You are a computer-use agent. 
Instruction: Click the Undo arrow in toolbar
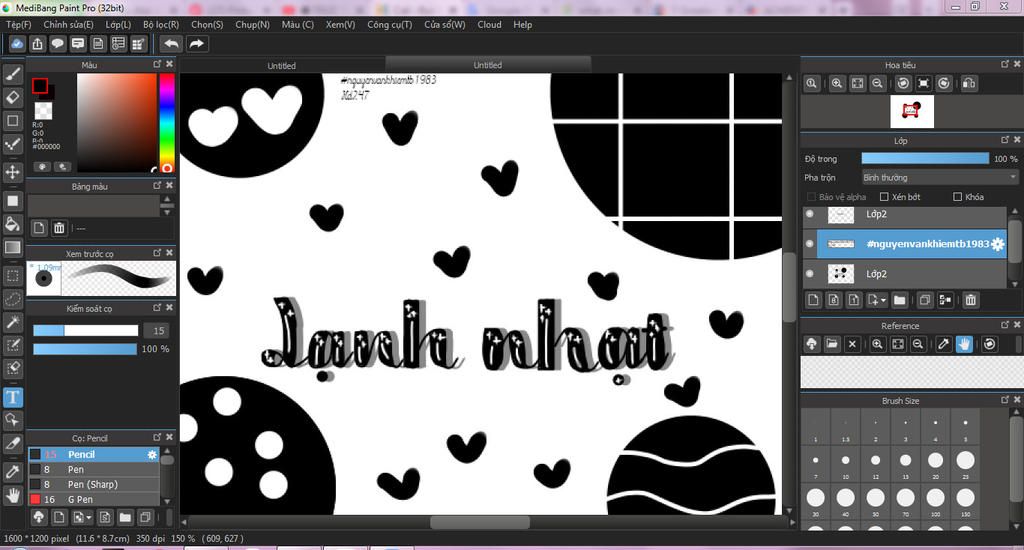[171, 44]
